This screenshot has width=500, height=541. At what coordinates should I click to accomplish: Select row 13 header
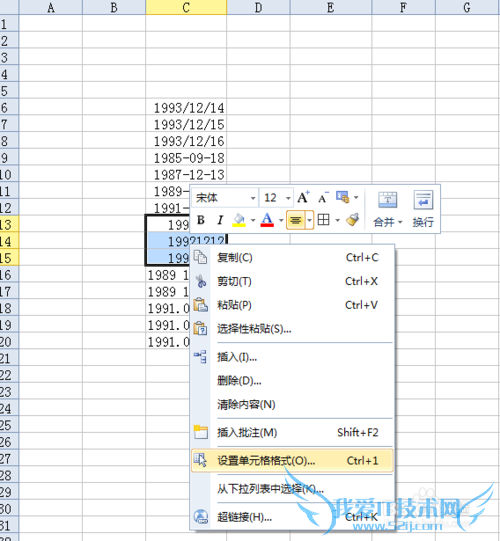click(x=9, y=225)
